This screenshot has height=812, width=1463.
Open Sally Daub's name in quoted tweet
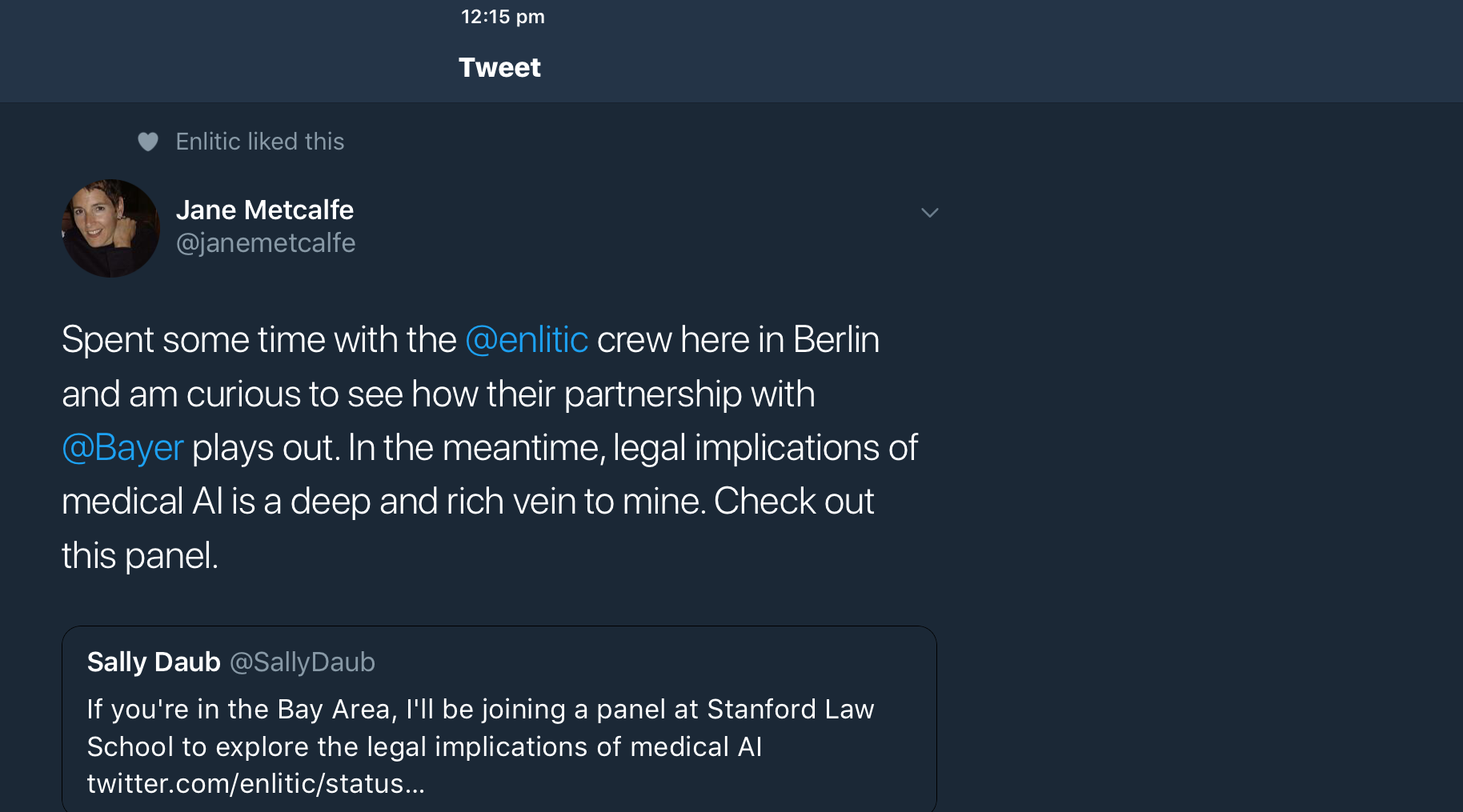[154, 662]
